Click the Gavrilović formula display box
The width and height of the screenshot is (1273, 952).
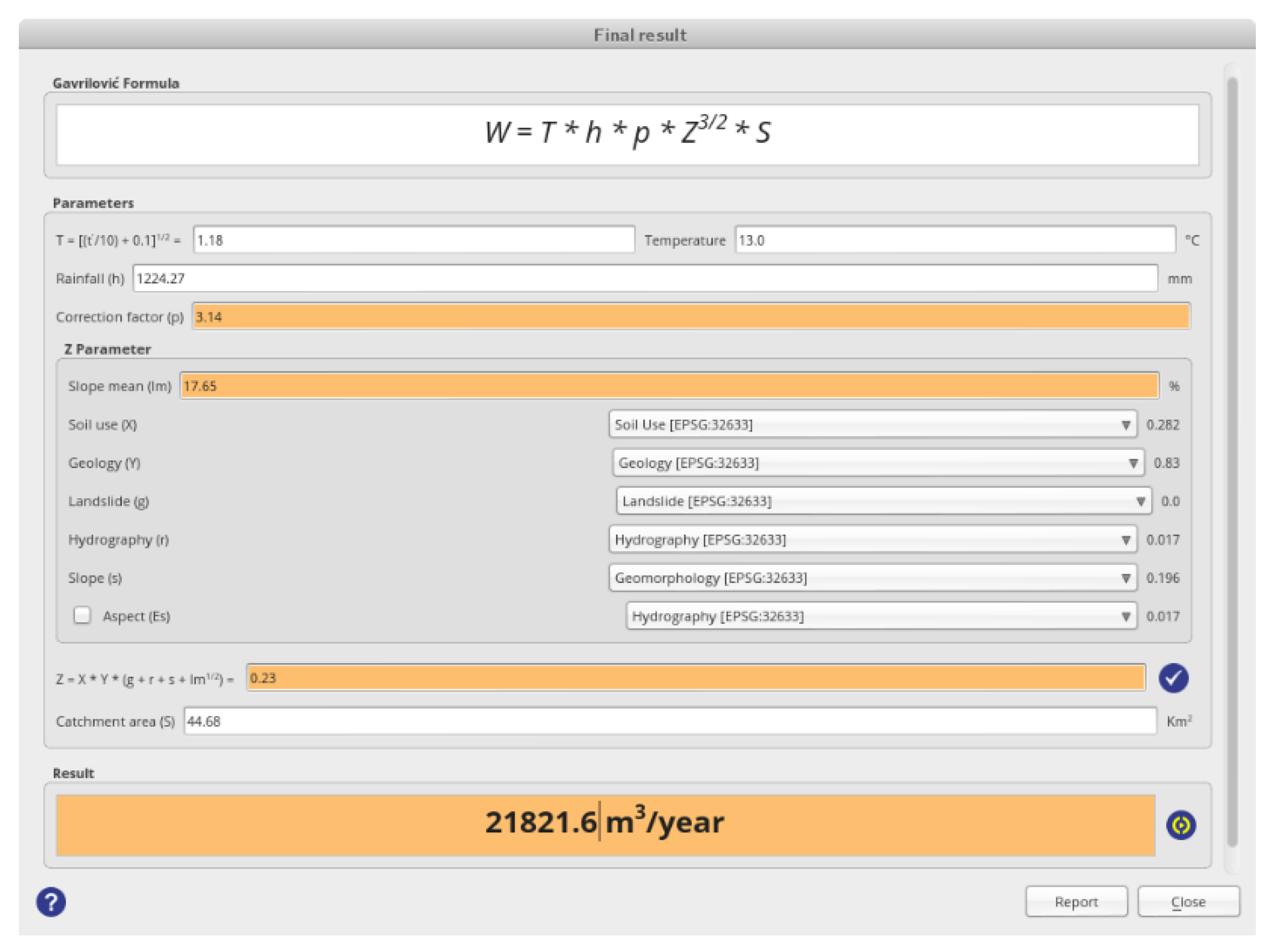[627, 134]
